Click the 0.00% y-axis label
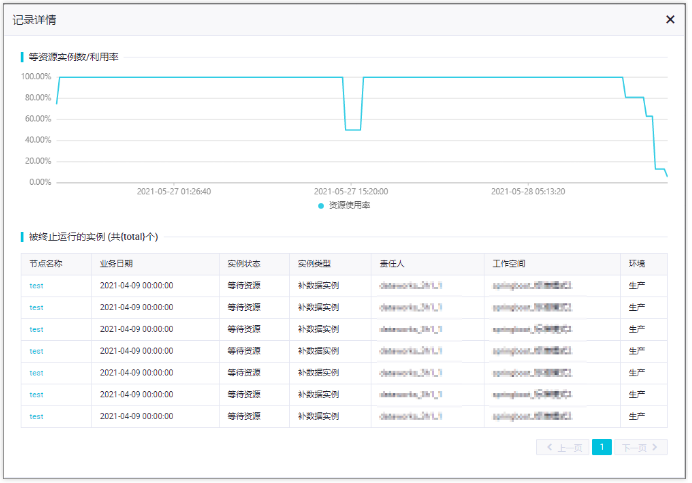Viewport: 692px width, 483px height. coord(40,182)
